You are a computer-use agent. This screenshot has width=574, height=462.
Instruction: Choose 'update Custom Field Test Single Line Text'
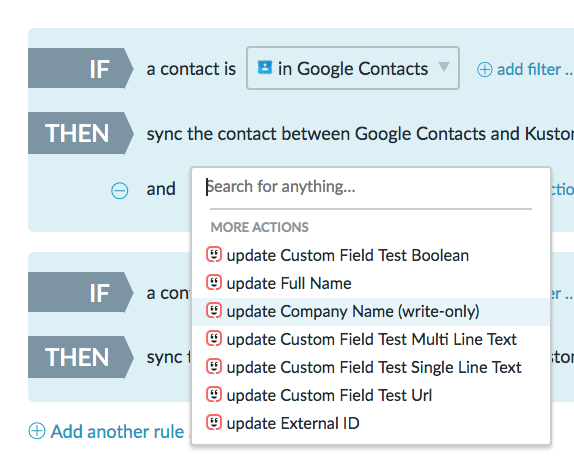371,367
